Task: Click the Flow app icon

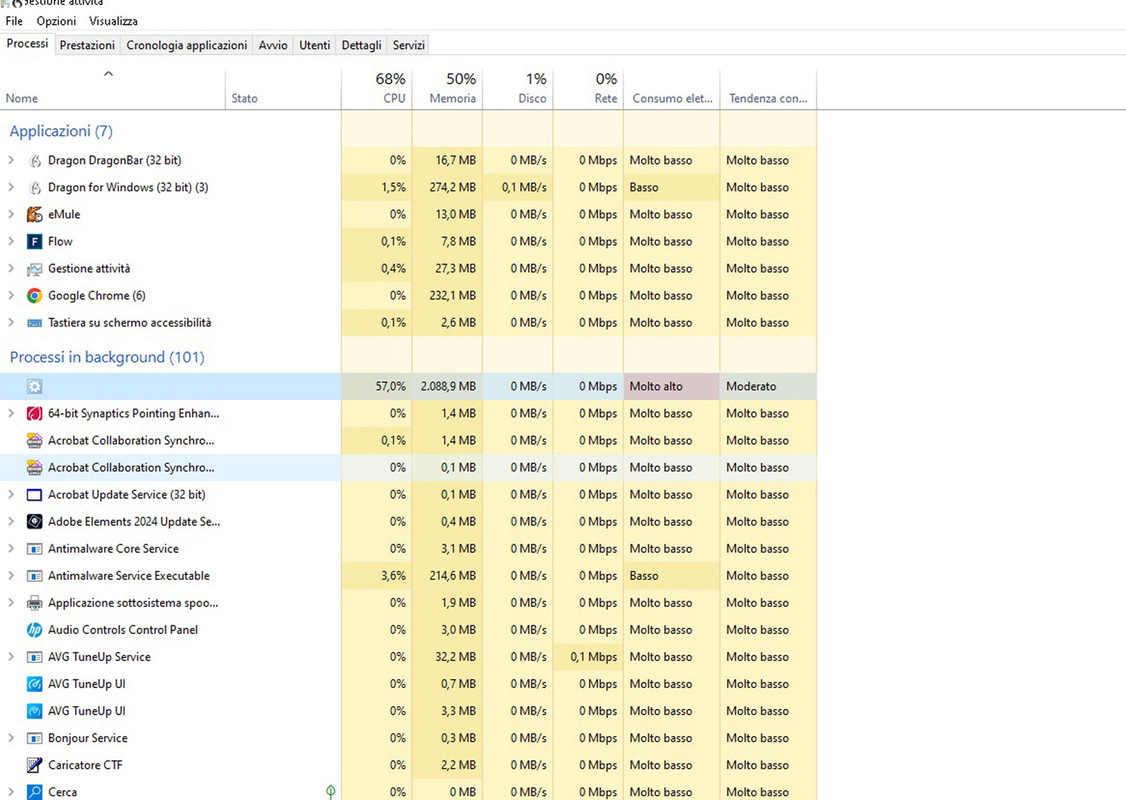Action: (x=34, y=242)
